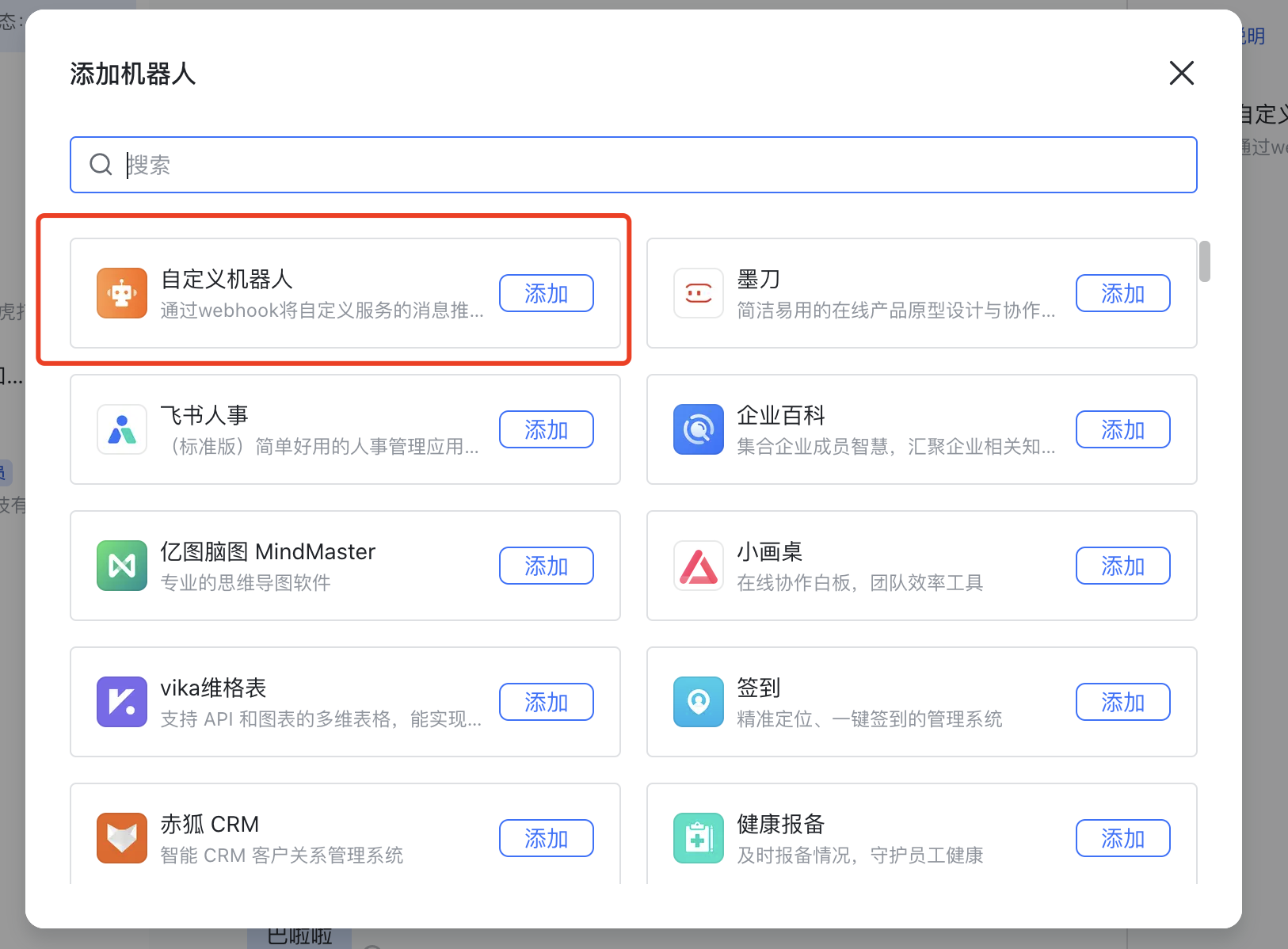
Task: Focus the 搜索 search field
Action: 634,165
